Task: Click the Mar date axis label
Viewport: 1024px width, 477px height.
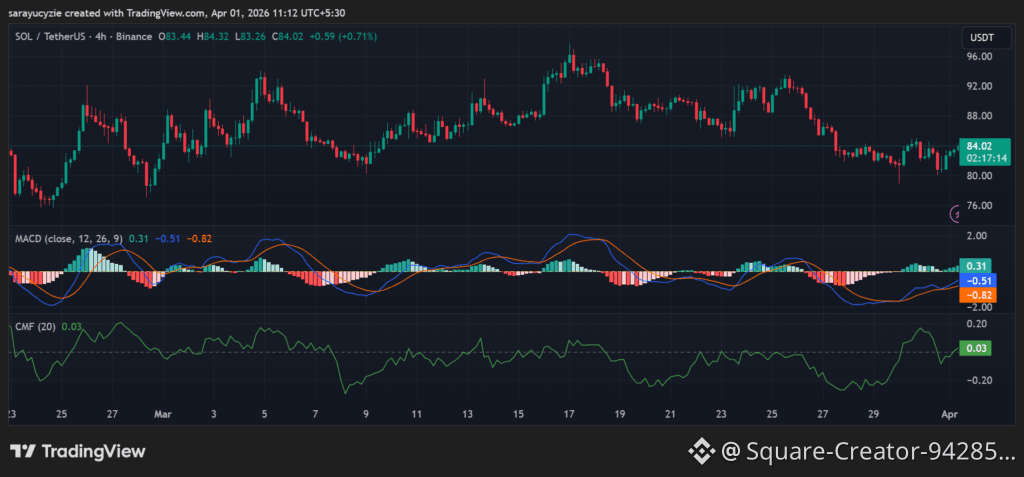Action: click(x=162, y=414)
